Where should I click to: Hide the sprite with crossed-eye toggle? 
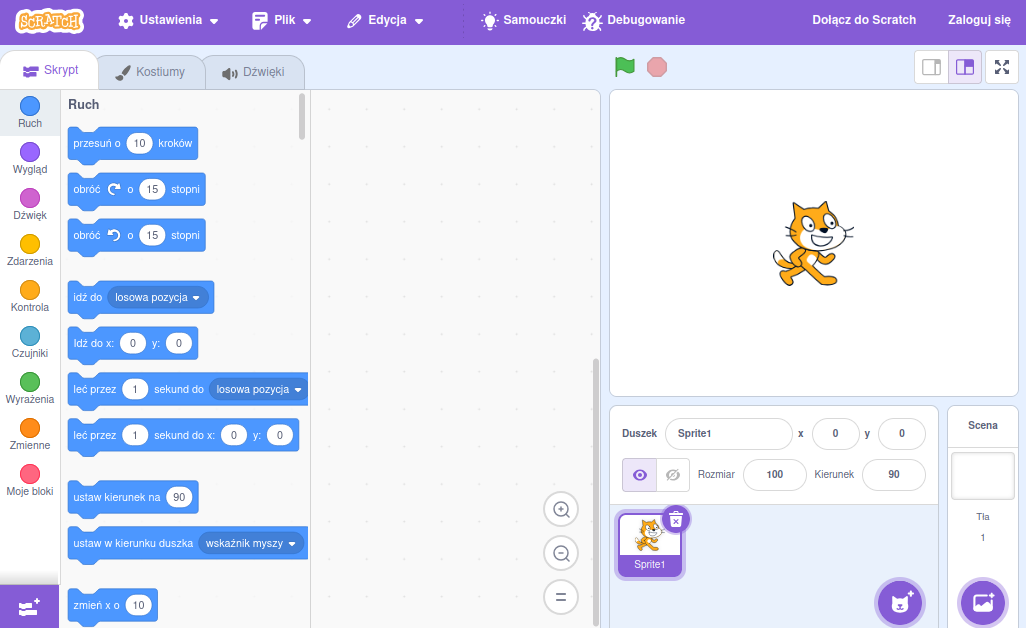[x=673, y=475]
